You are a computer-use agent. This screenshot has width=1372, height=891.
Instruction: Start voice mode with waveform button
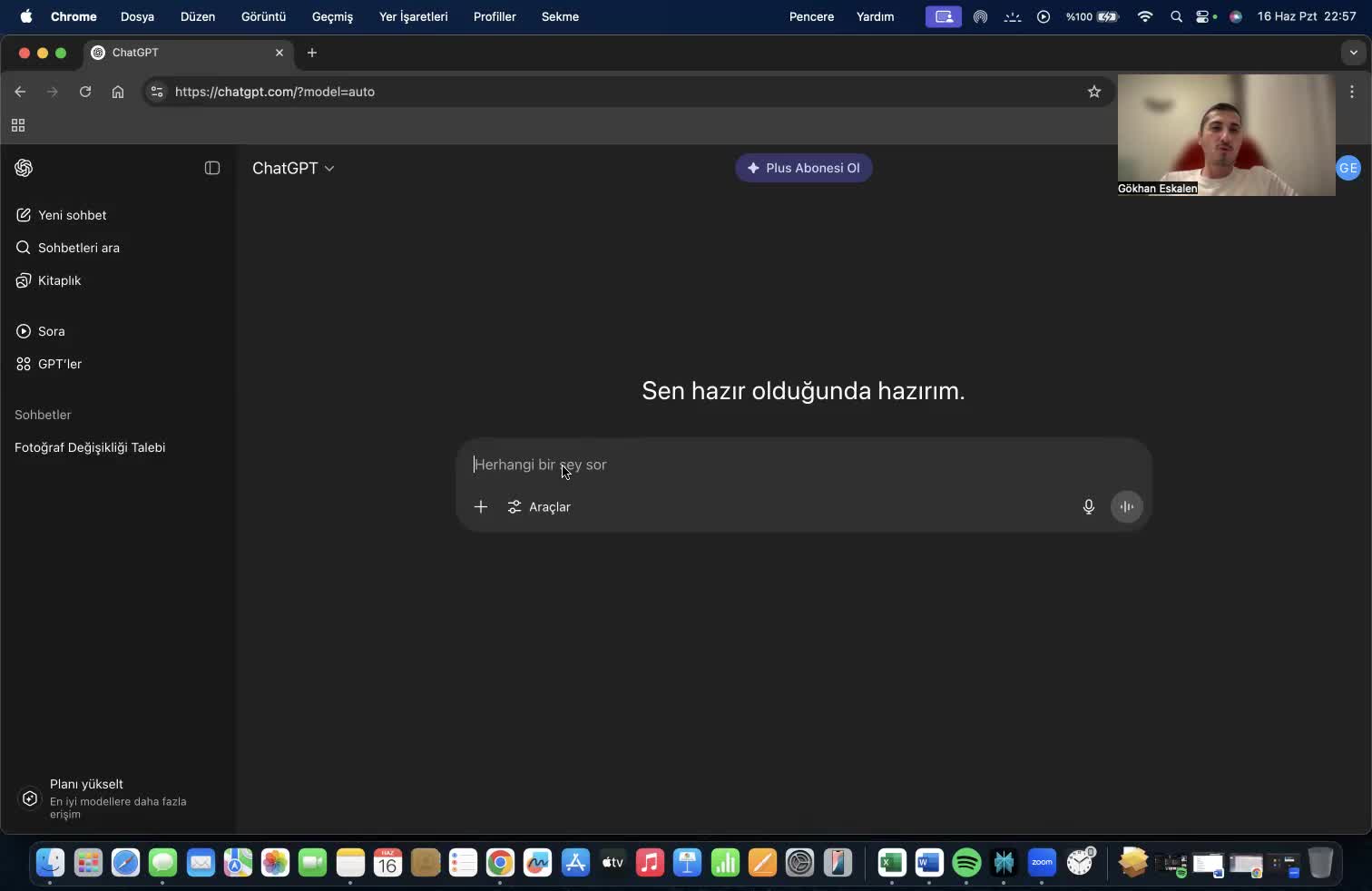click(1126, 507)
